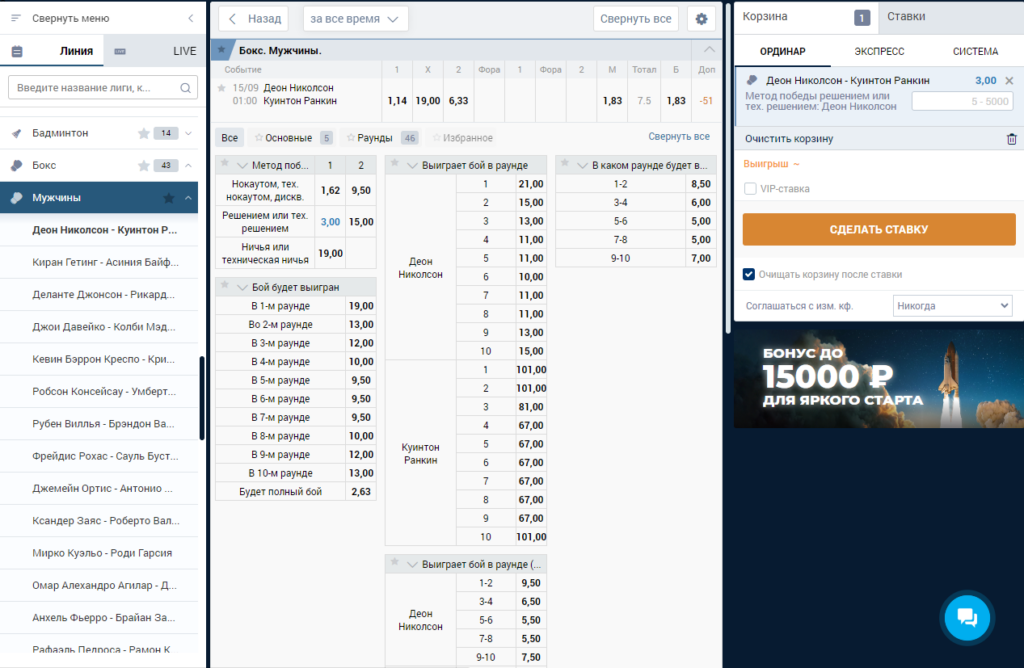Click the trash bin icon in Очистить корзину

pos(1012,138)
